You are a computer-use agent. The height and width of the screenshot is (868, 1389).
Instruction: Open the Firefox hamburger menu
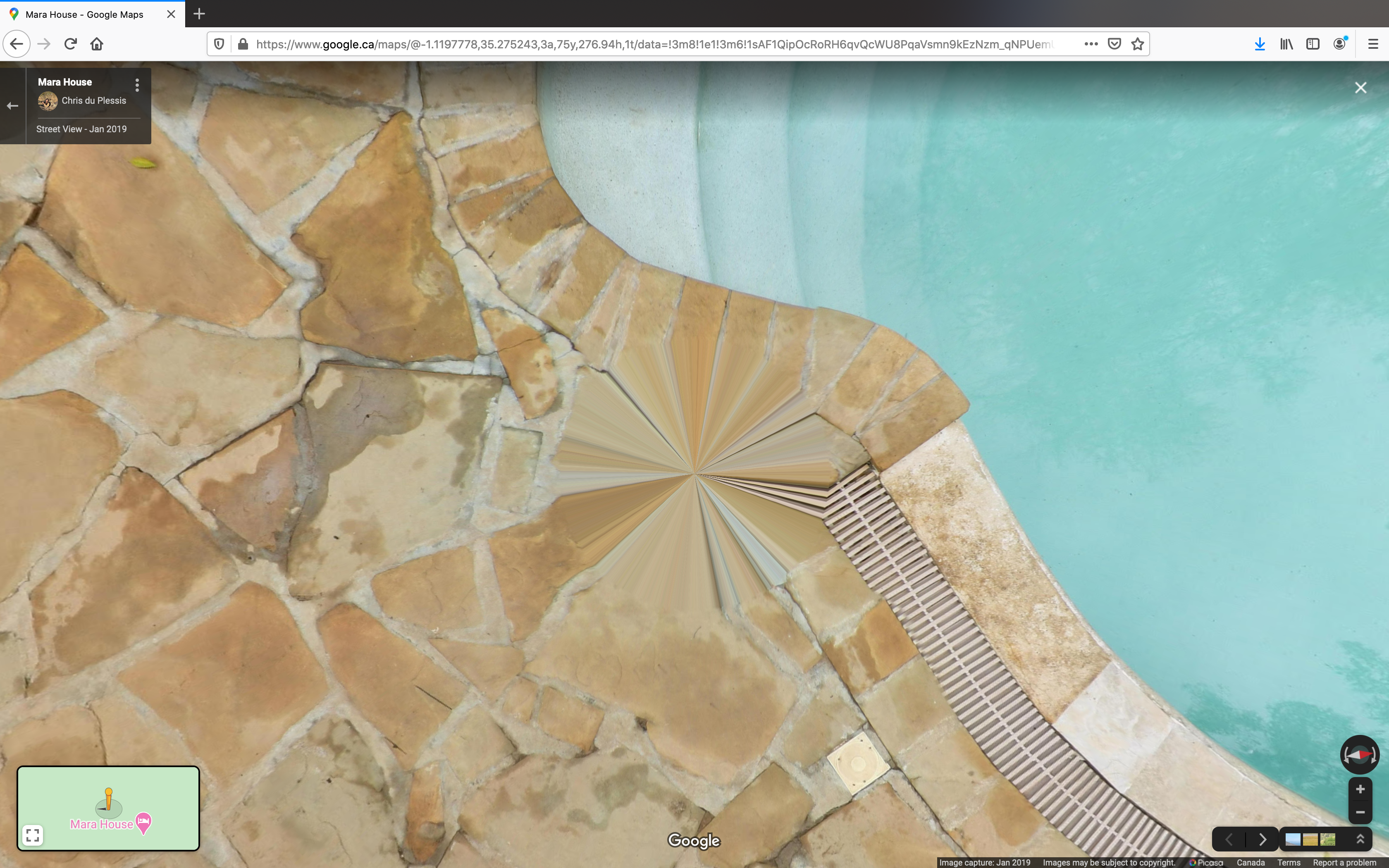pos(1372,44)
